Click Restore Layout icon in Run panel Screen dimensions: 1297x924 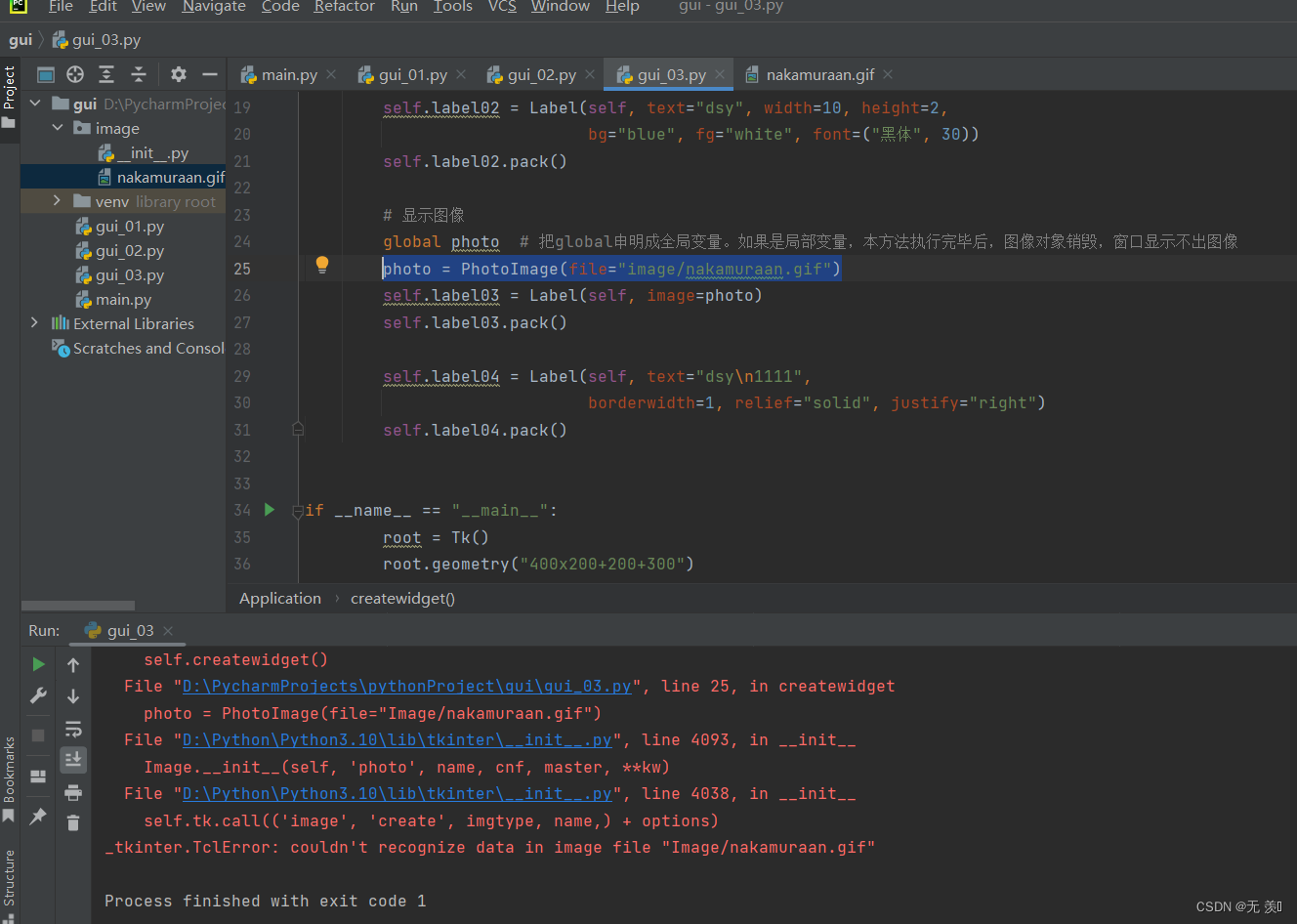(x=38, y=777)
